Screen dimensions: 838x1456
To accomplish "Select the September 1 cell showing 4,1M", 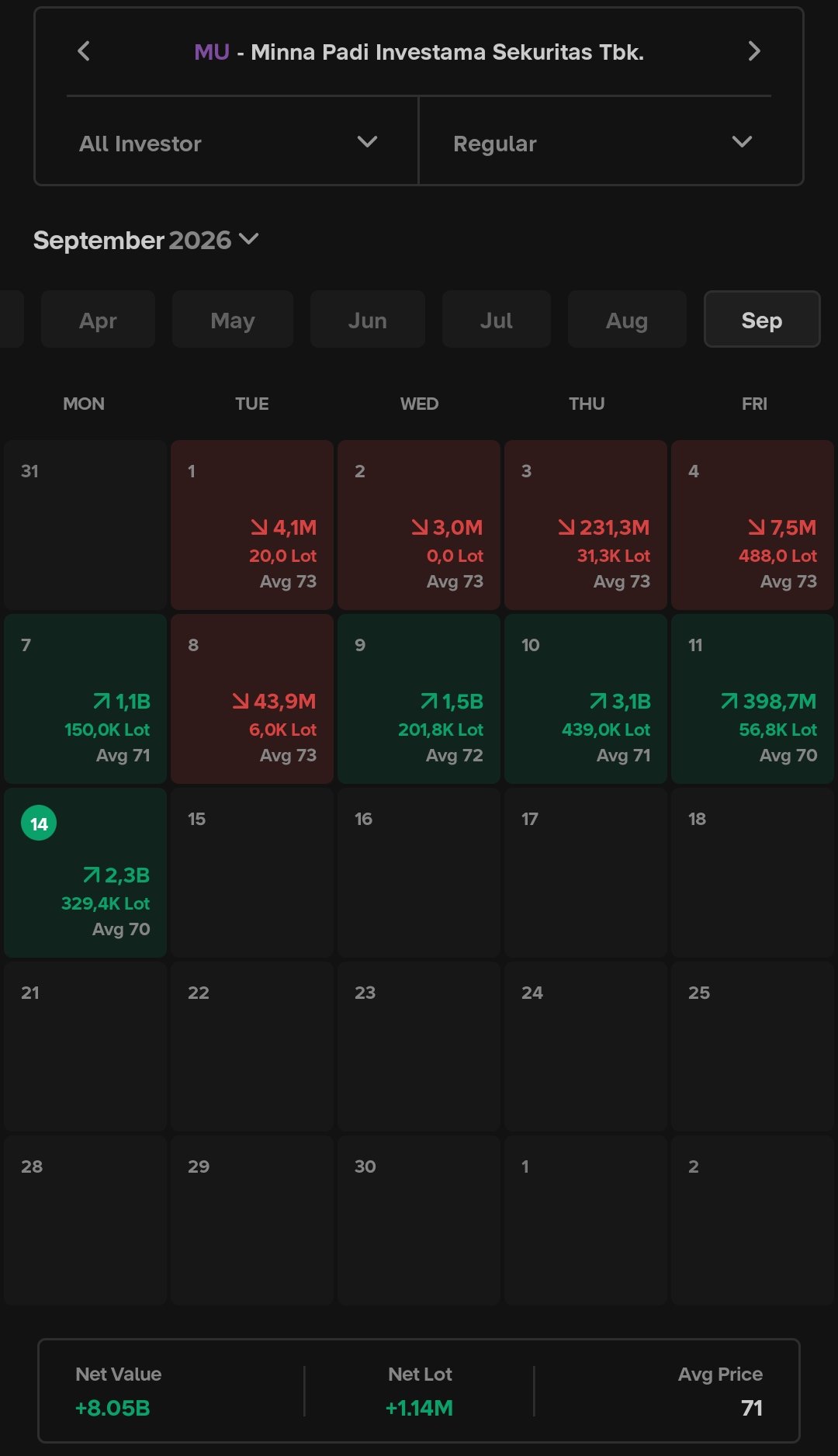I will 252,525.
